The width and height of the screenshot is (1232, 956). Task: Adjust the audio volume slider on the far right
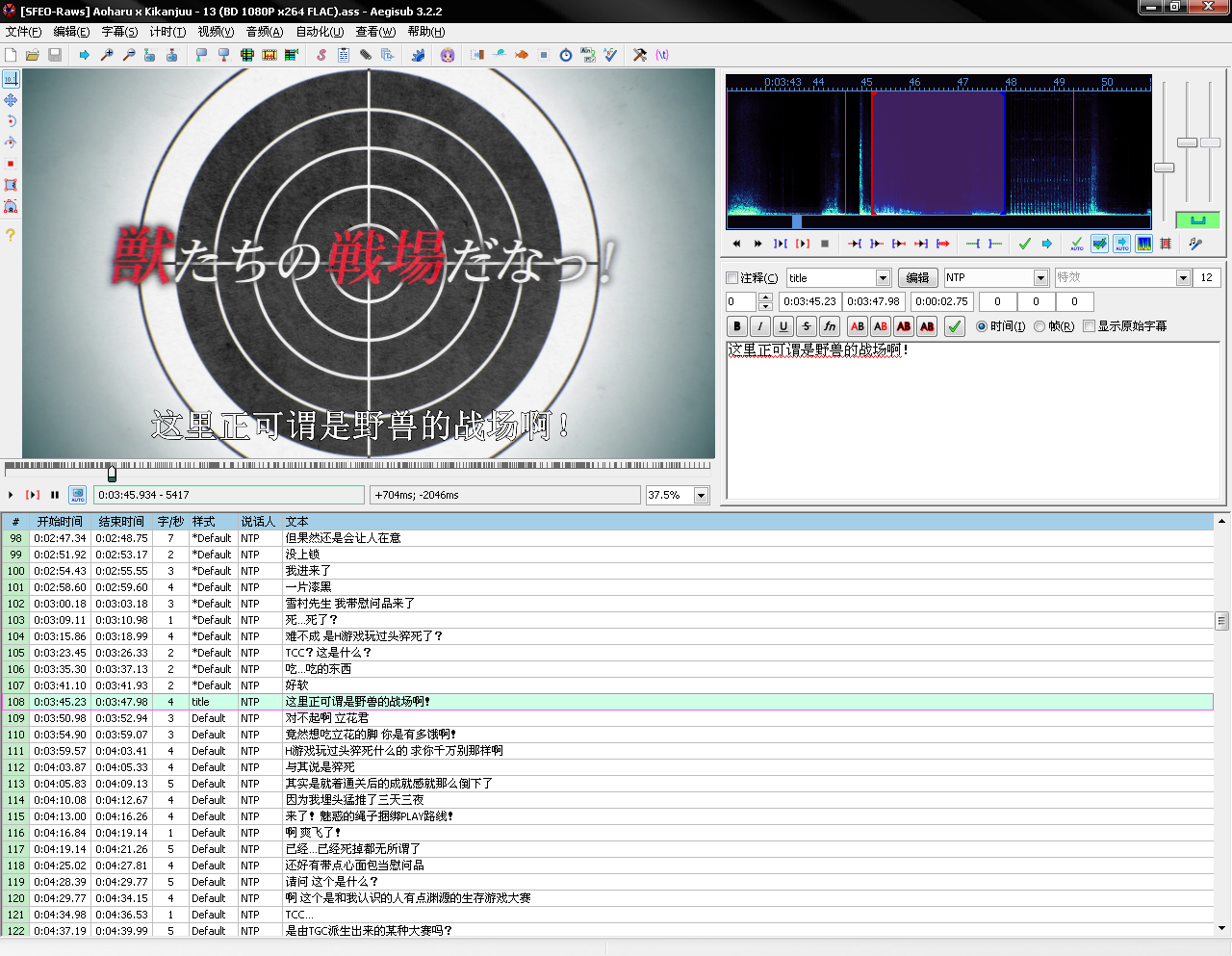tap(1211, 142)
